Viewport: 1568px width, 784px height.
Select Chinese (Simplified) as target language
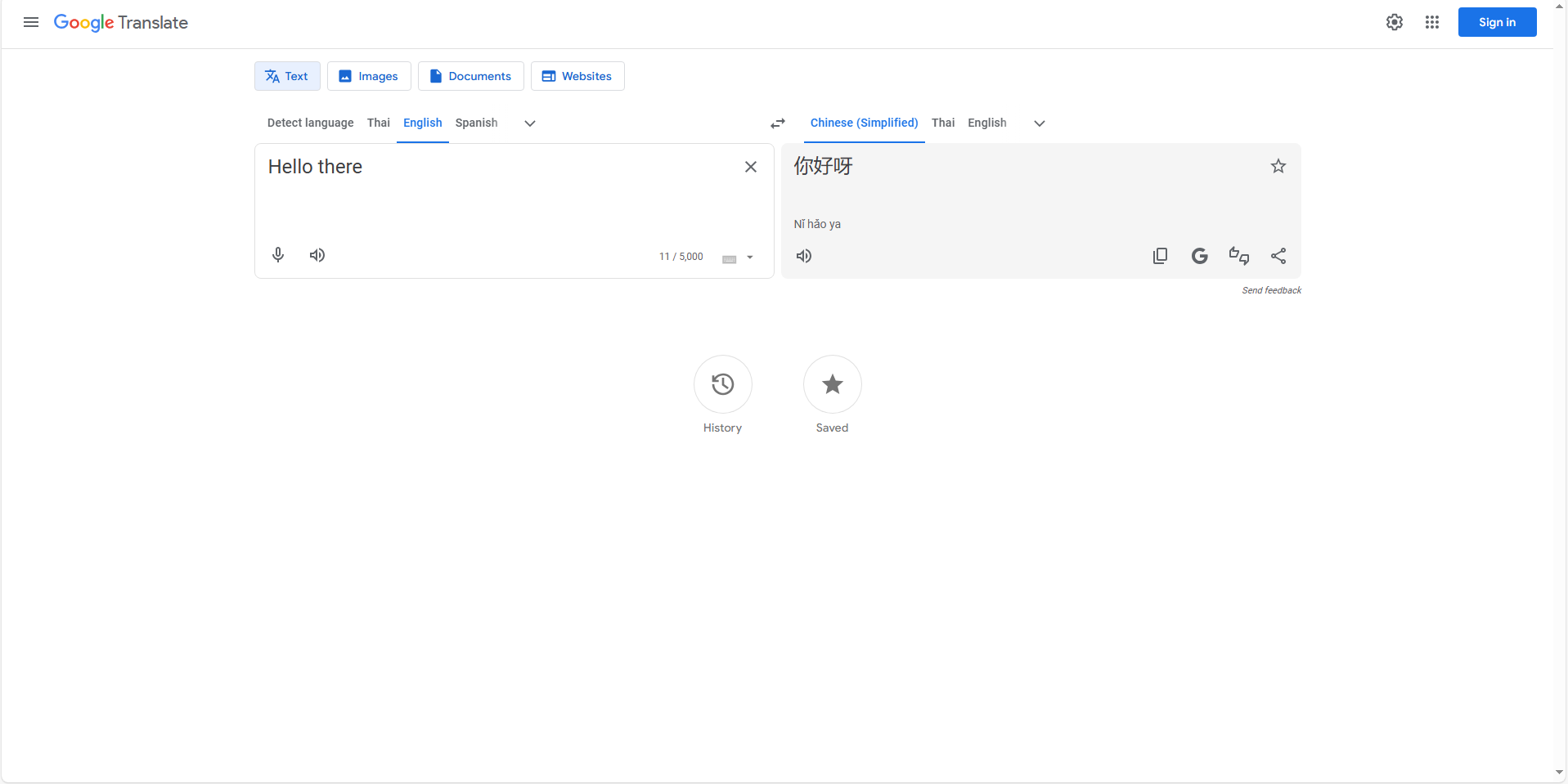click(863, 123)
